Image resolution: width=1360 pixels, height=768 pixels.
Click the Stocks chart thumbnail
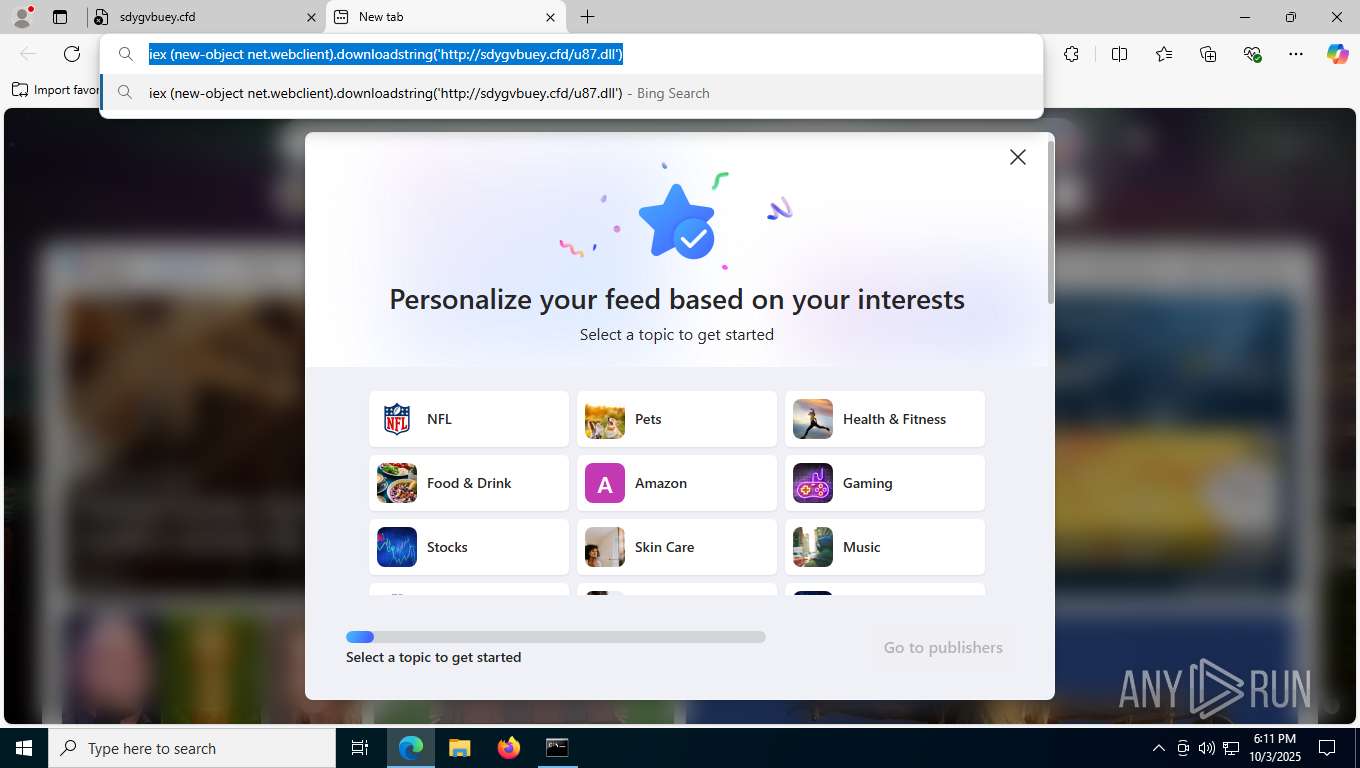coord(397,547)
